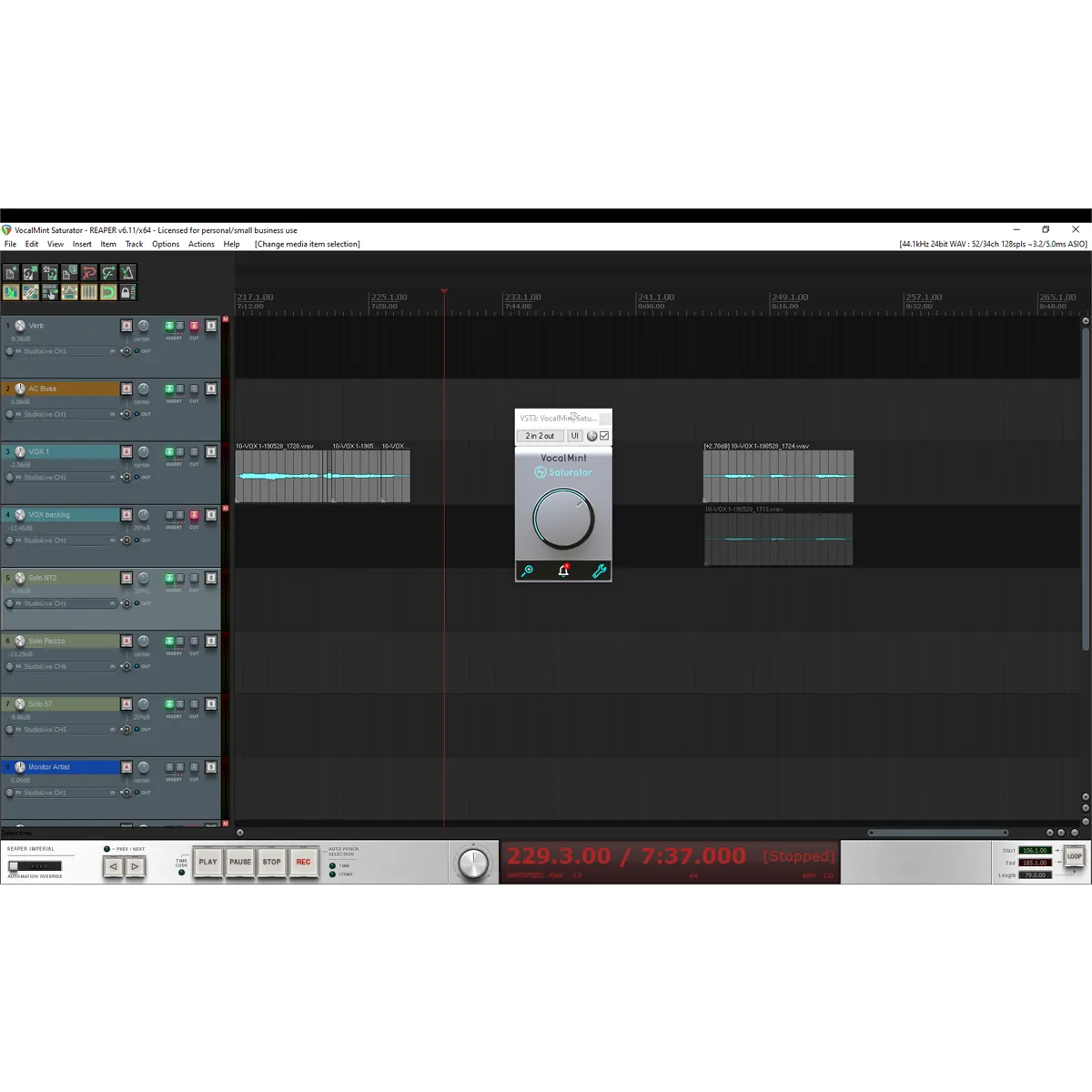Open the Actions menu
Viewport: 1092px width, 1092px height.
[201, 244]
